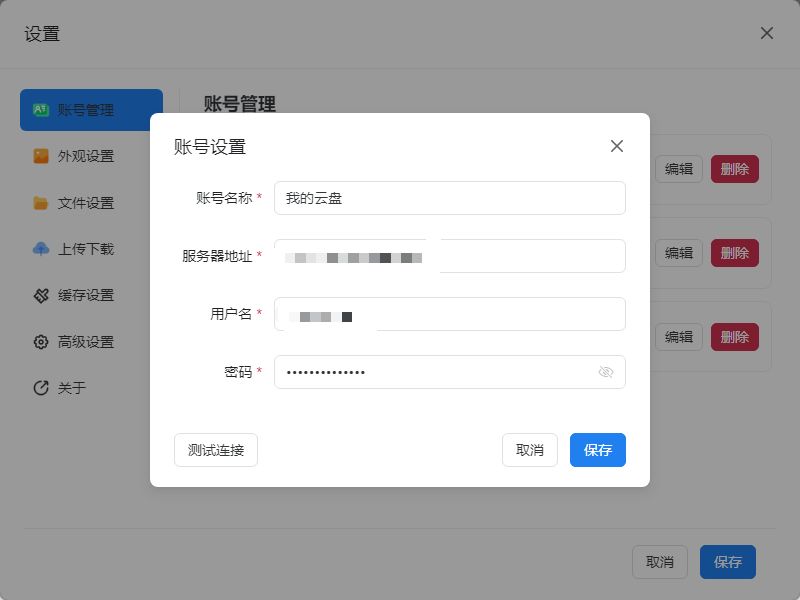Click 编辑 for the second account
The height and width of the screenshot is (600, 800).
click(679, 253)
